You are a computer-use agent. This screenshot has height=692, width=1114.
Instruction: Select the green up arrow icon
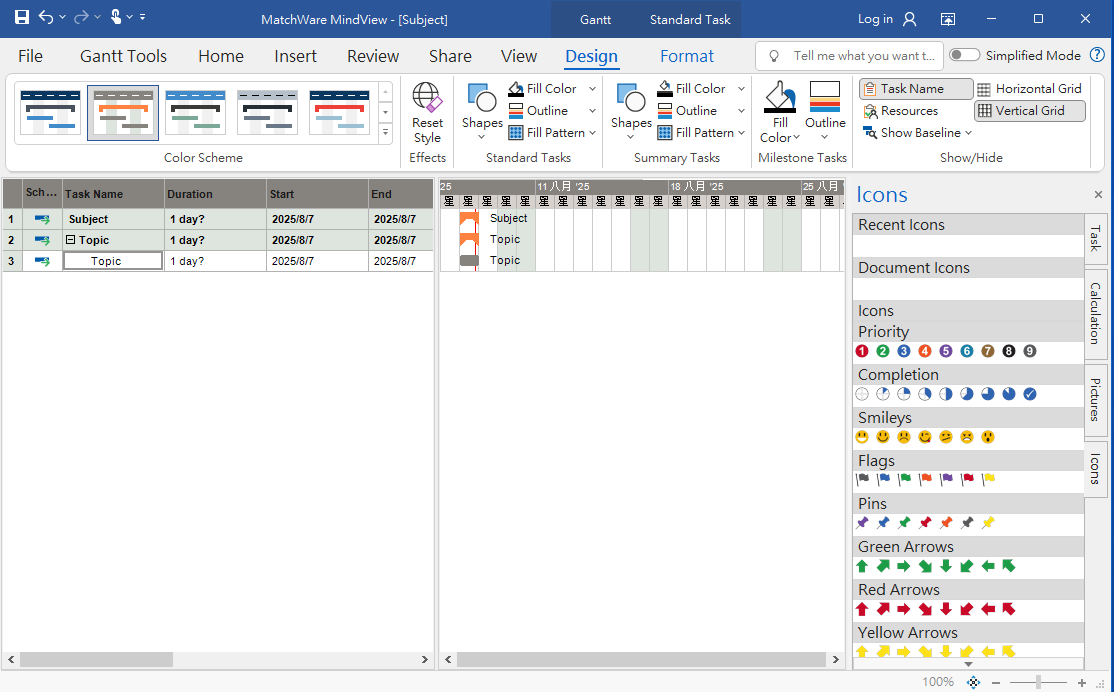(x=862, y=566)
